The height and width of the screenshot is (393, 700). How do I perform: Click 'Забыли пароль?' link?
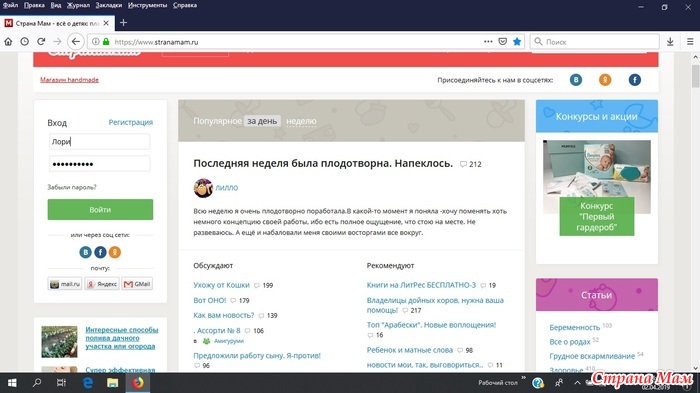point(72,187)
